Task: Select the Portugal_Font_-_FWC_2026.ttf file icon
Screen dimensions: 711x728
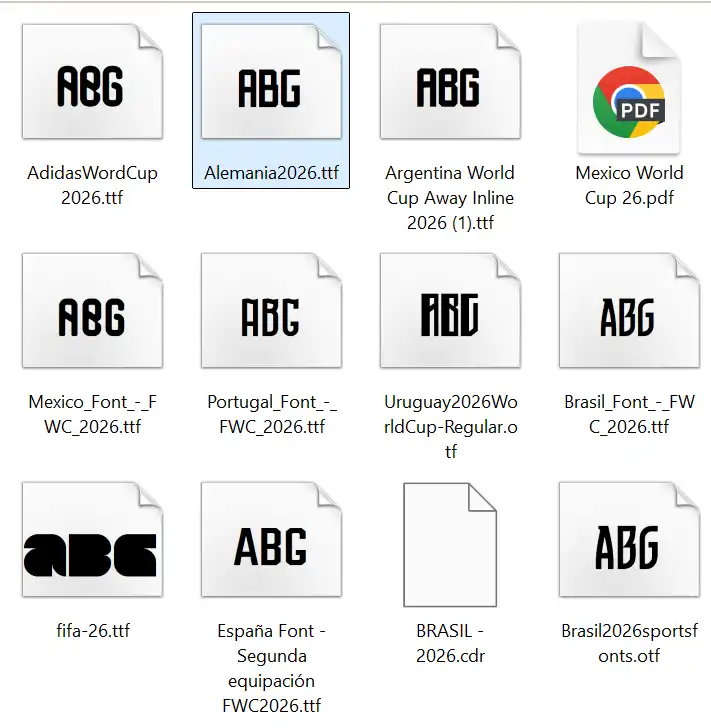Action: [271, 311]
